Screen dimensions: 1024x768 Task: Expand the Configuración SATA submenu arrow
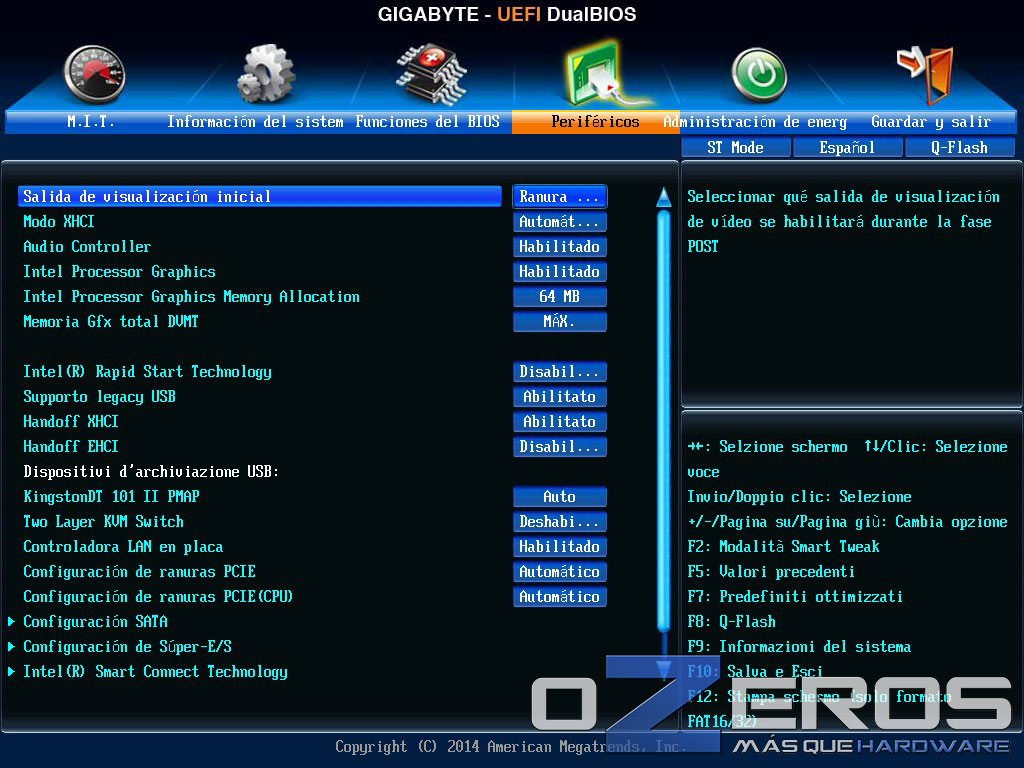coord(12,622)
